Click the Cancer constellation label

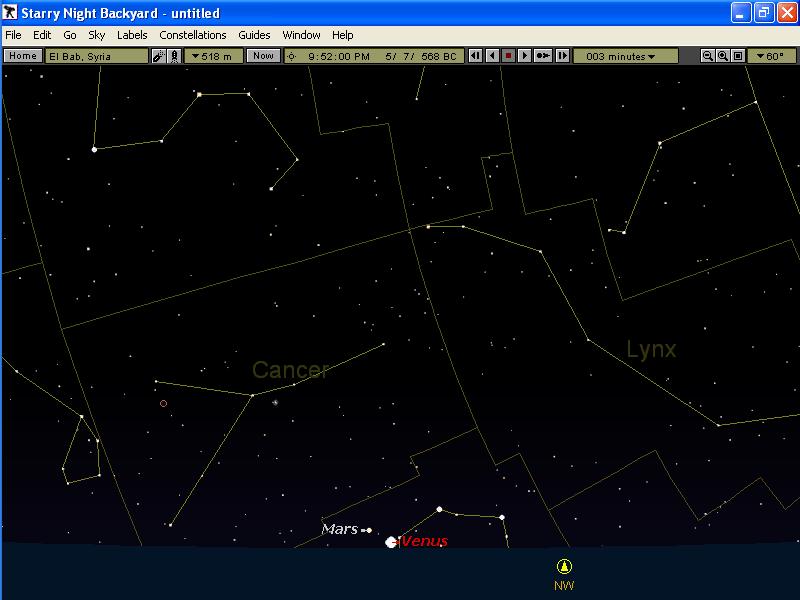point(290,370)
